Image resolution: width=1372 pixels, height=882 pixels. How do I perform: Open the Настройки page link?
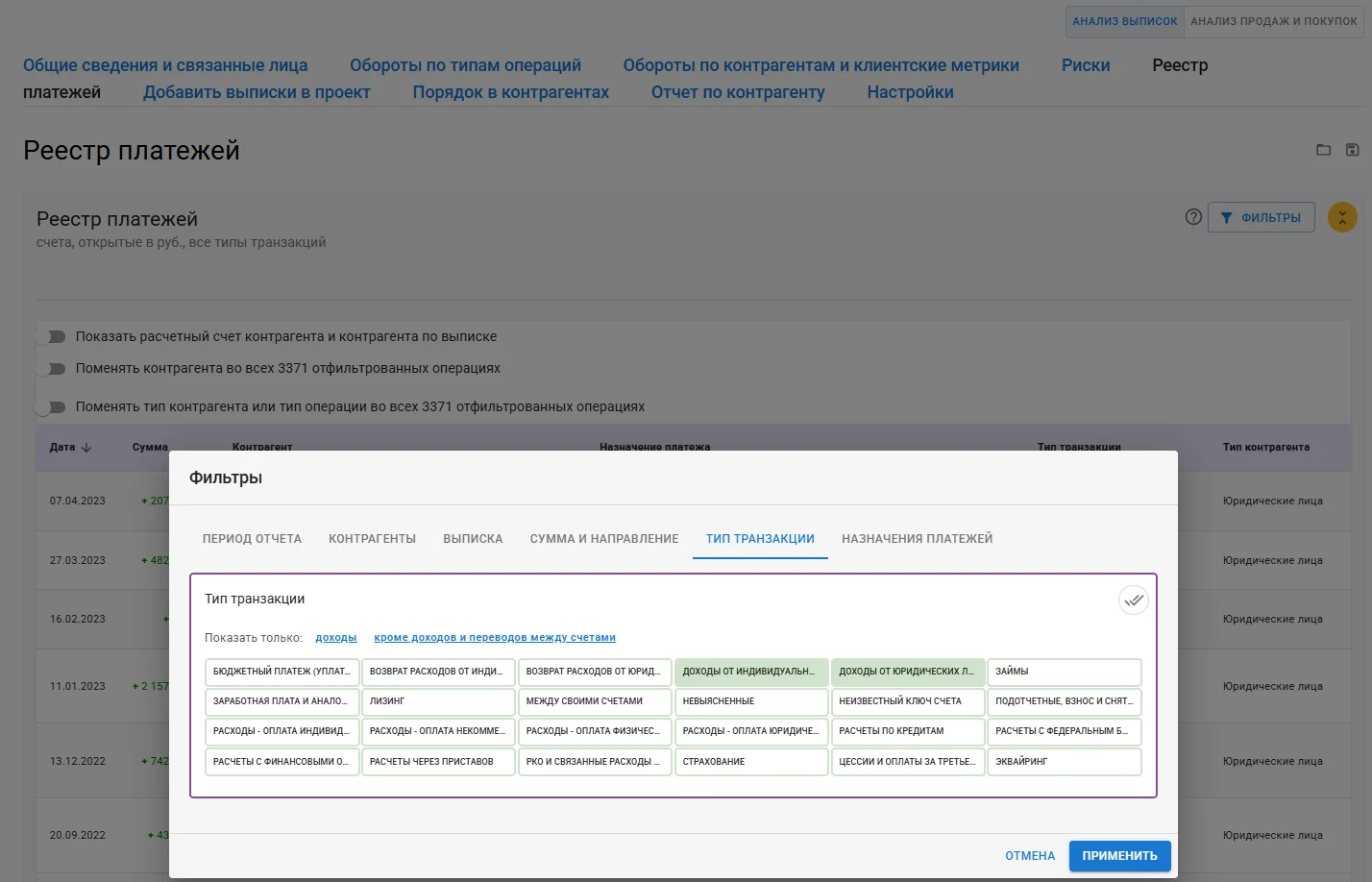pos(910,92)
